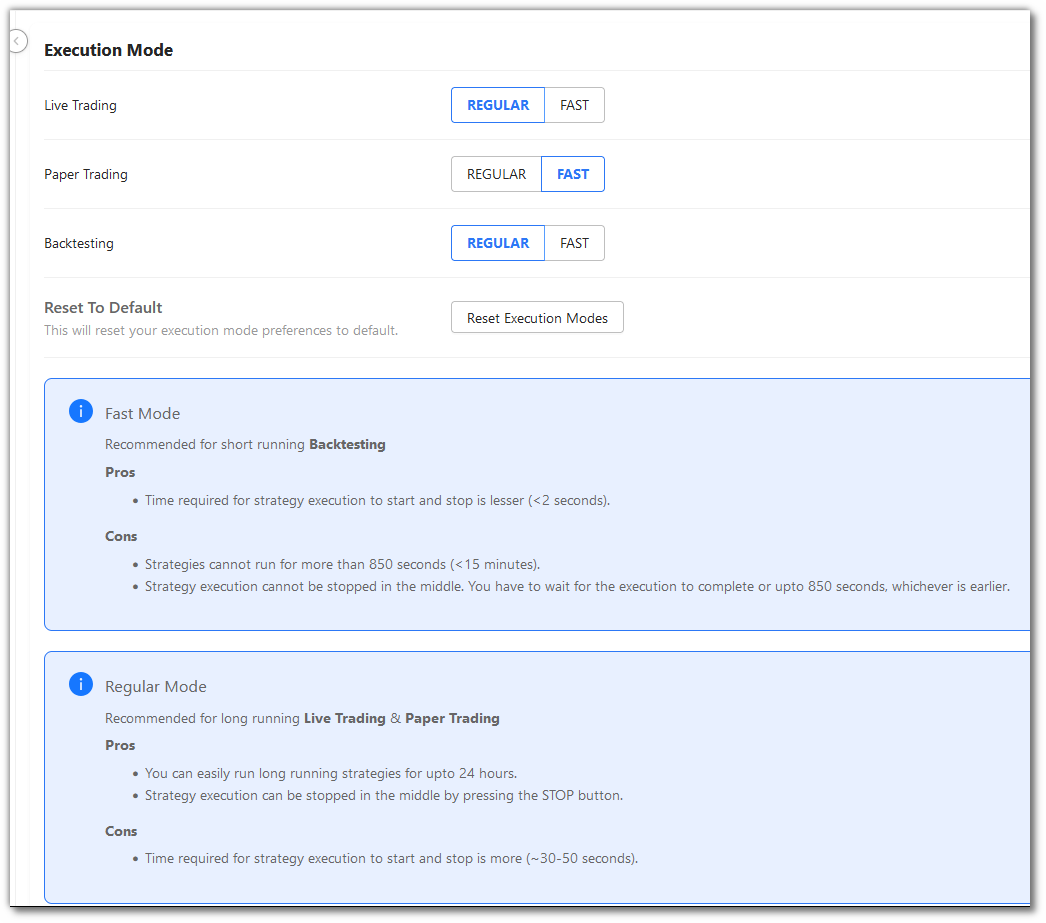Click the Regular Mode panel title
Screen dimensions: 1046x923
click(155, 687)
